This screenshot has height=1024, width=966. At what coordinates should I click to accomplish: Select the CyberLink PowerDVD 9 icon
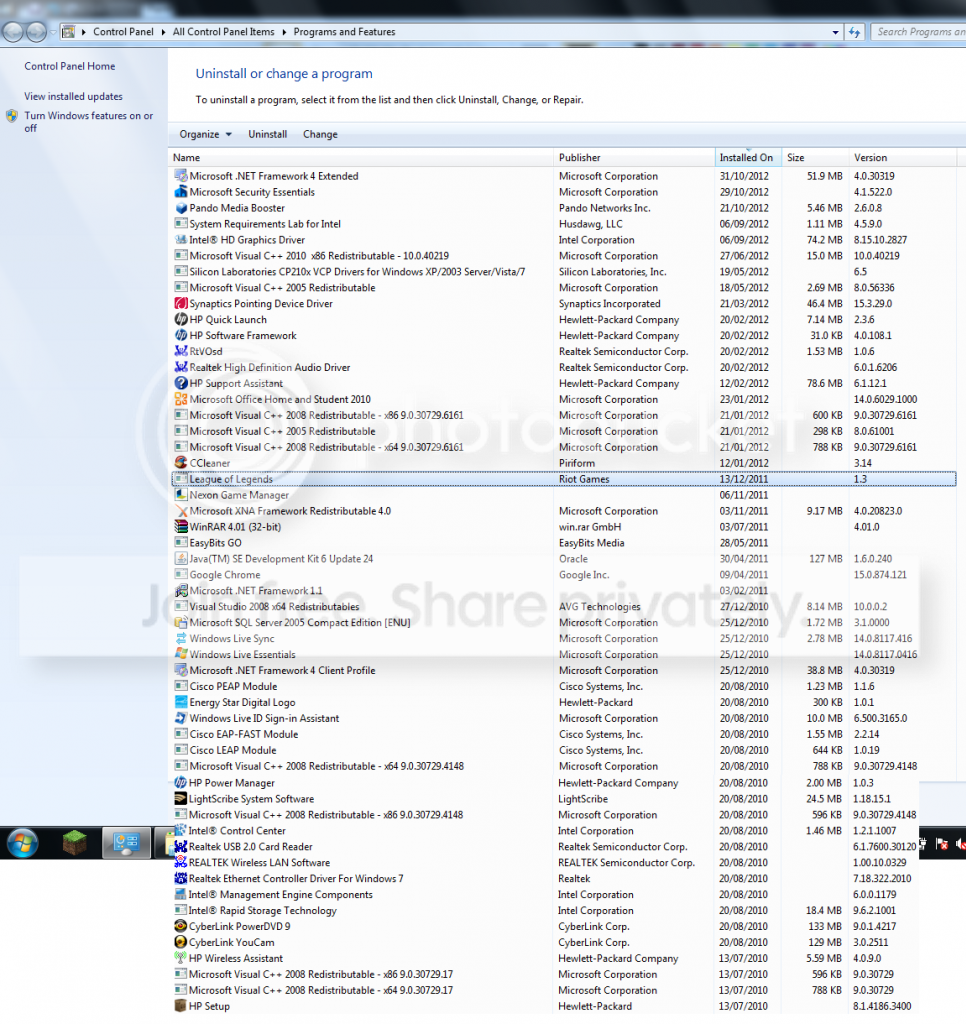pyautogui.click(x=180, y=926)
